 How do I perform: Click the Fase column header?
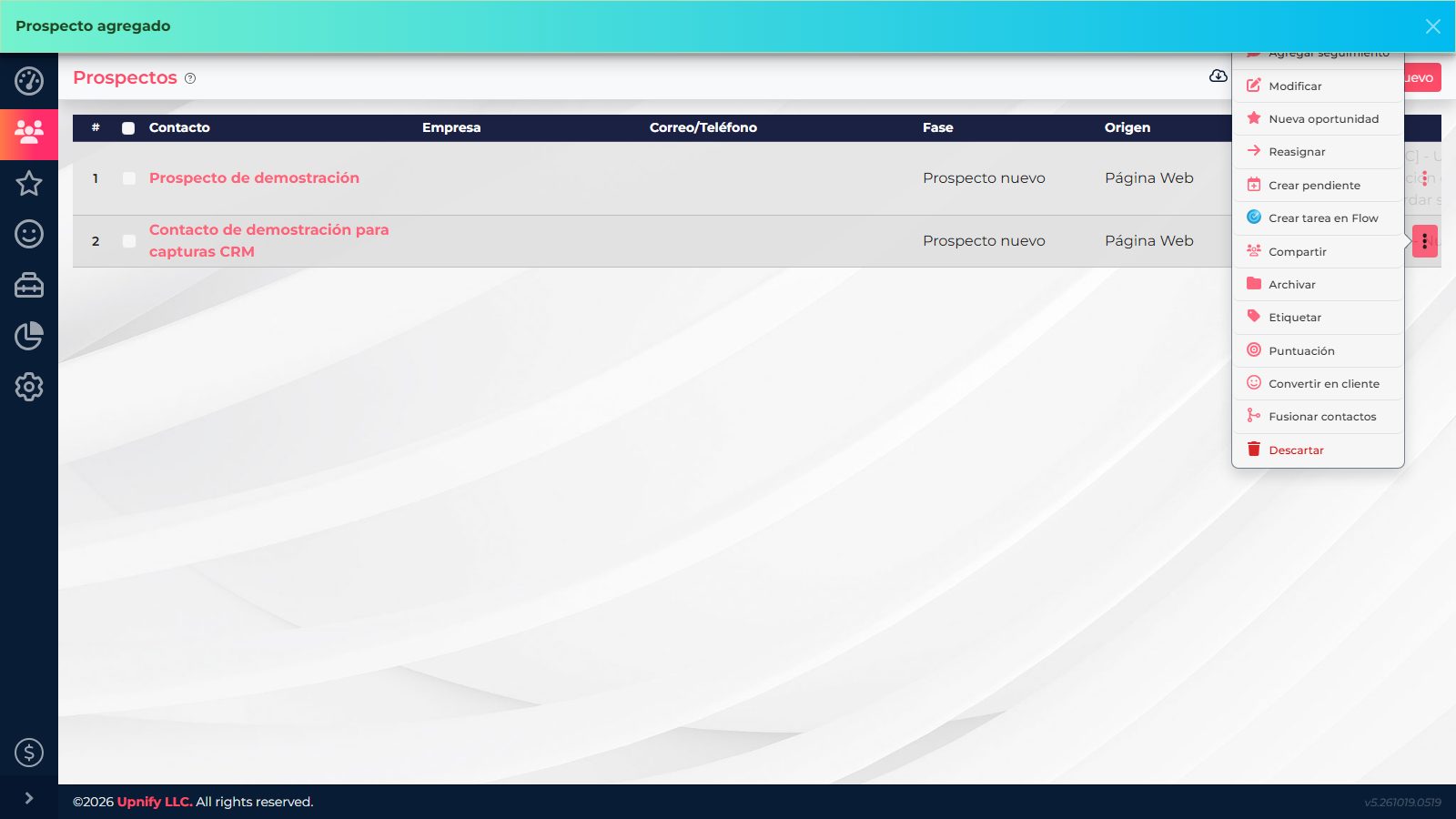coord(938,127)
